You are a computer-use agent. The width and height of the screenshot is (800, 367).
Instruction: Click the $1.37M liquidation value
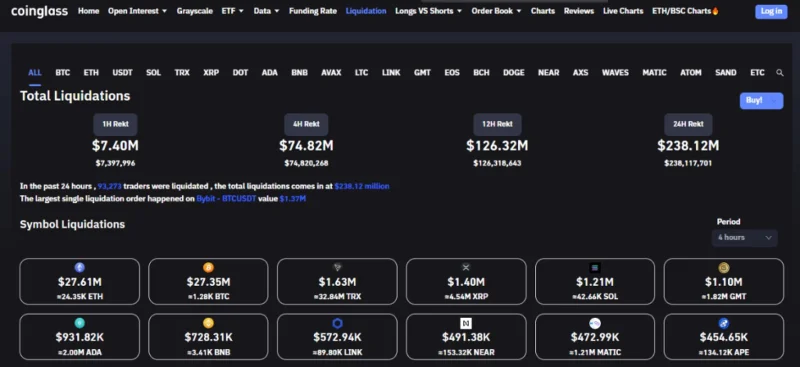pos(293,199)
